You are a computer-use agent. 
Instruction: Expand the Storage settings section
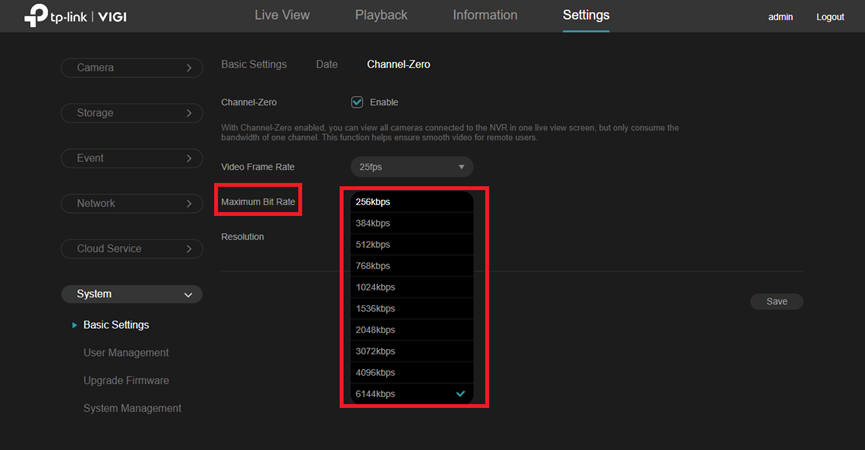132,113
